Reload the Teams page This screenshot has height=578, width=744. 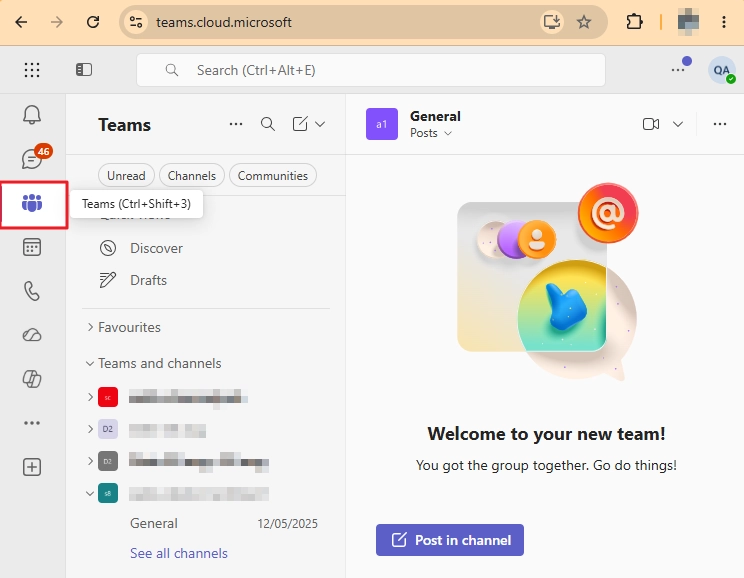click(x=93, y=22)
